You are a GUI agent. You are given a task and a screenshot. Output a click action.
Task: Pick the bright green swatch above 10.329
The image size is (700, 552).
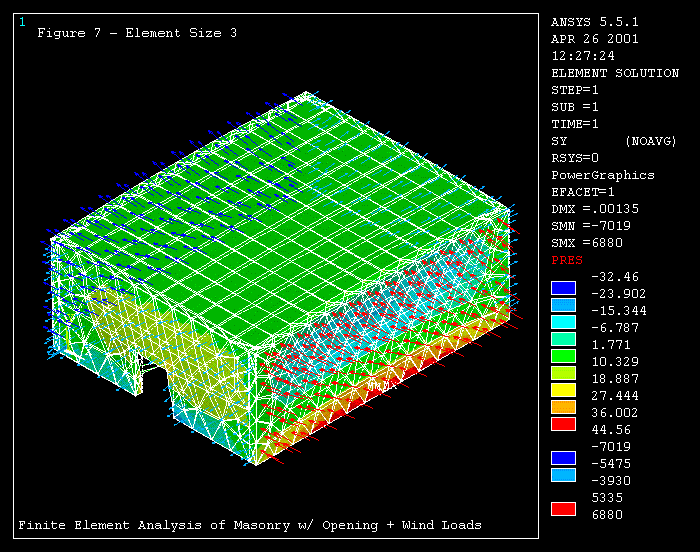[564, 355]
